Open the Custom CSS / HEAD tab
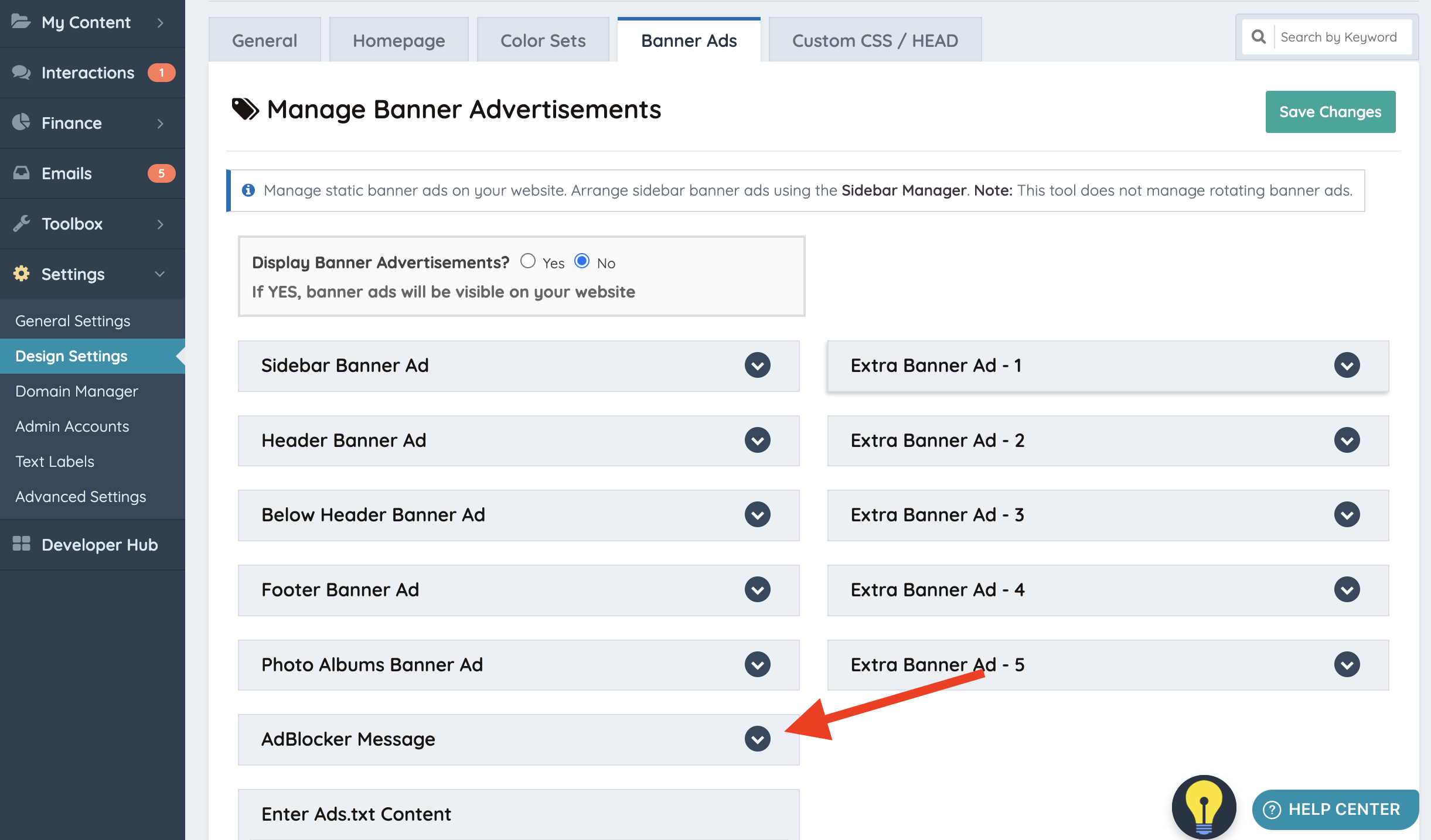 875,40
